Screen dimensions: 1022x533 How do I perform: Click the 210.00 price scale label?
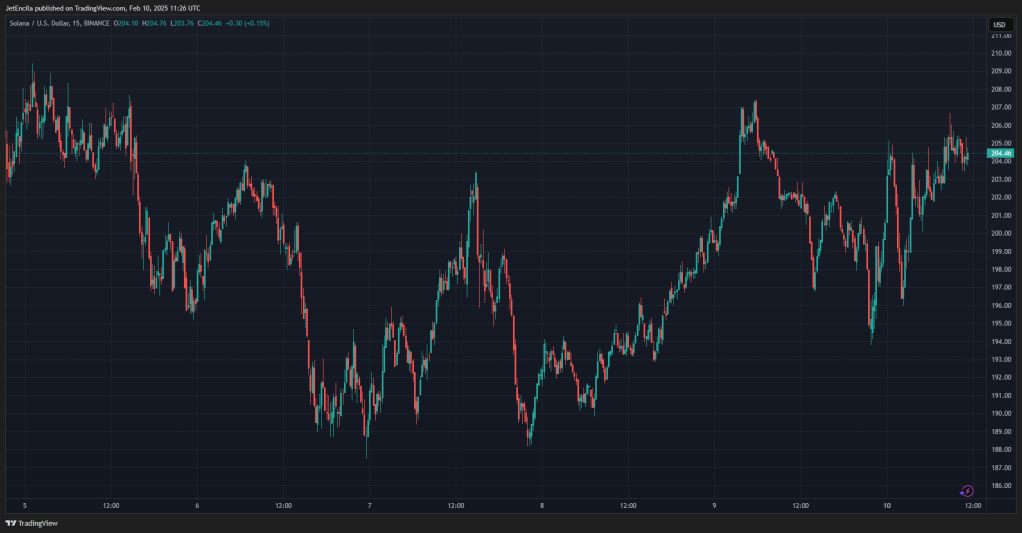pyautogui.click(x=1001, y=53)
